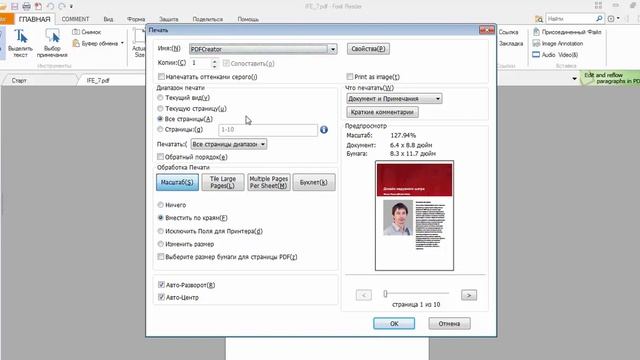Open the Защита ribbon tab
This screenshot has height=360, width=640.
[x=169, y=19]
